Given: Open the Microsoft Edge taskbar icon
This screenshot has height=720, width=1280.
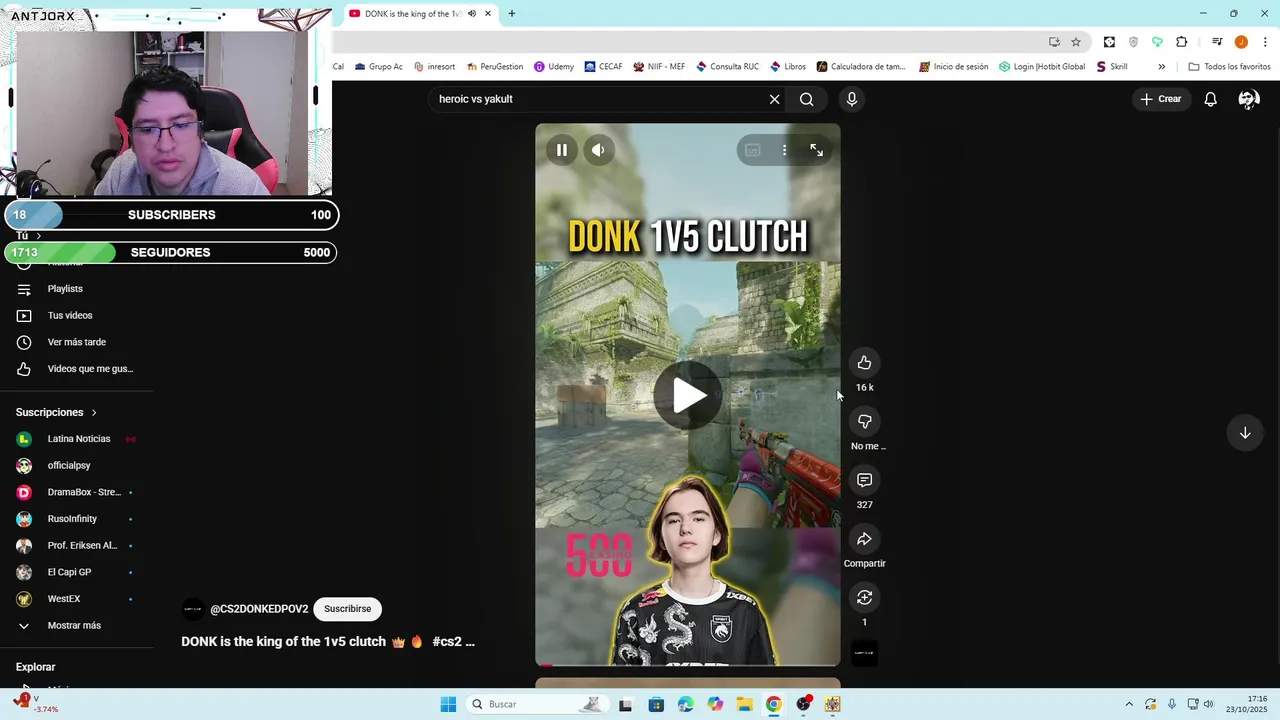Looking at the screenshot, I should (685, 704).
